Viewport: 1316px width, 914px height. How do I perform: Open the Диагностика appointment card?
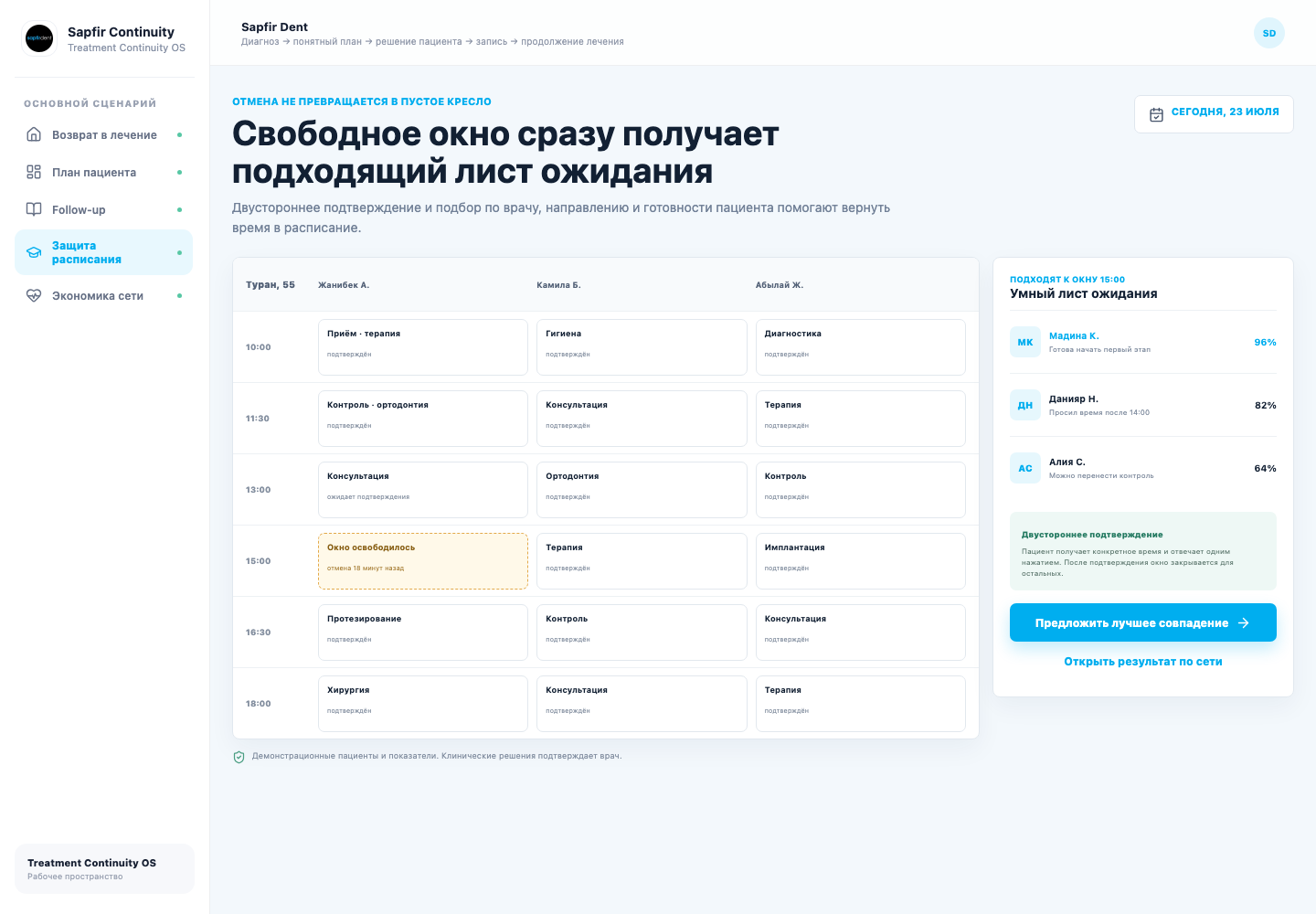click(x=861, y=347)
